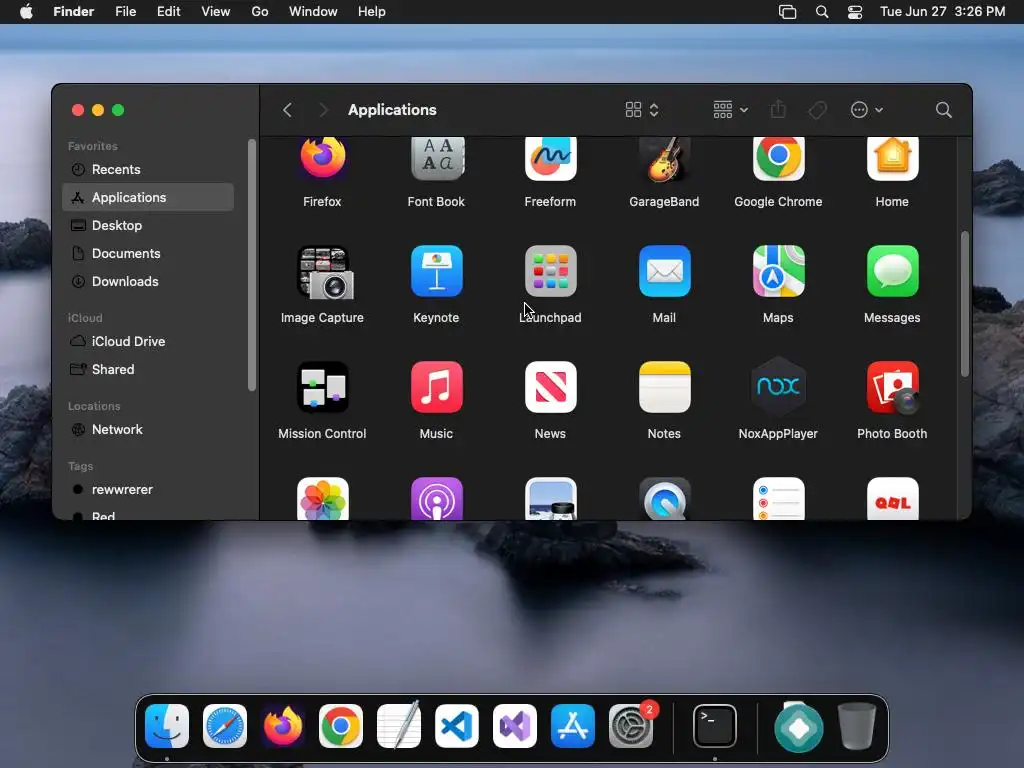Viewport: 1024px width, 768px height.
Task: Open the Shared folder in sidebar
Action: (148, 370)
